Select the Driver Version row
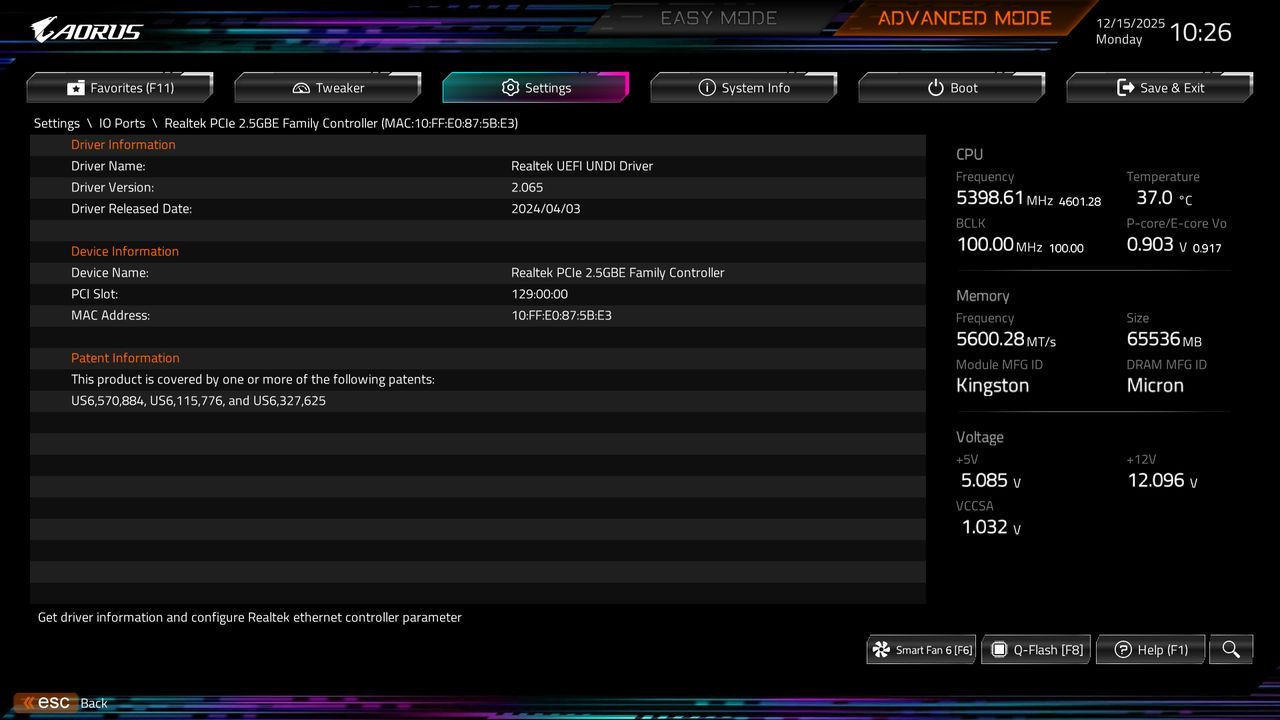This screenshot has width=1280, height=720. pos(478,187)
